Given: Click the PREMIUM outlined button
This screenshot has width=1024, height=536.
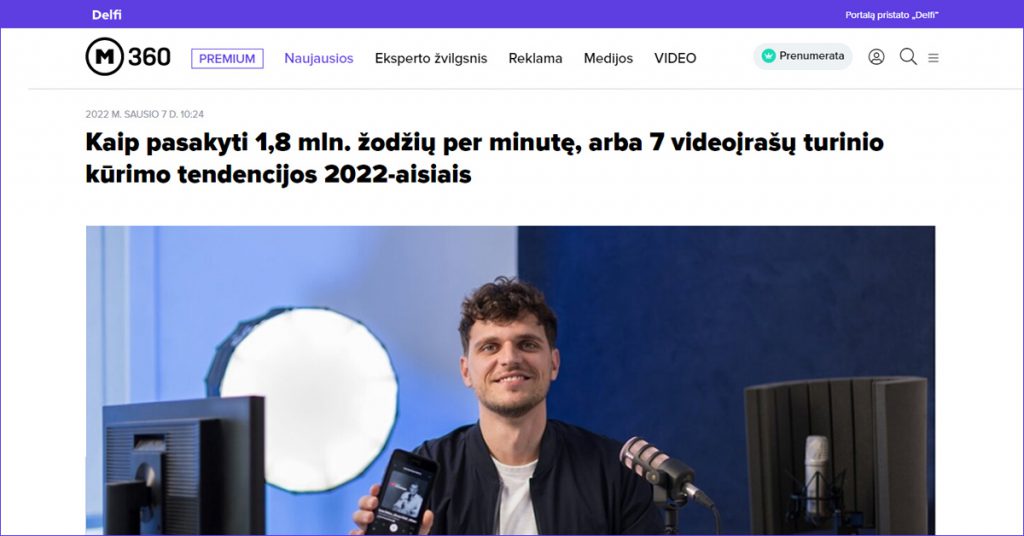Looking at the screenshot, I should (227, 59).
